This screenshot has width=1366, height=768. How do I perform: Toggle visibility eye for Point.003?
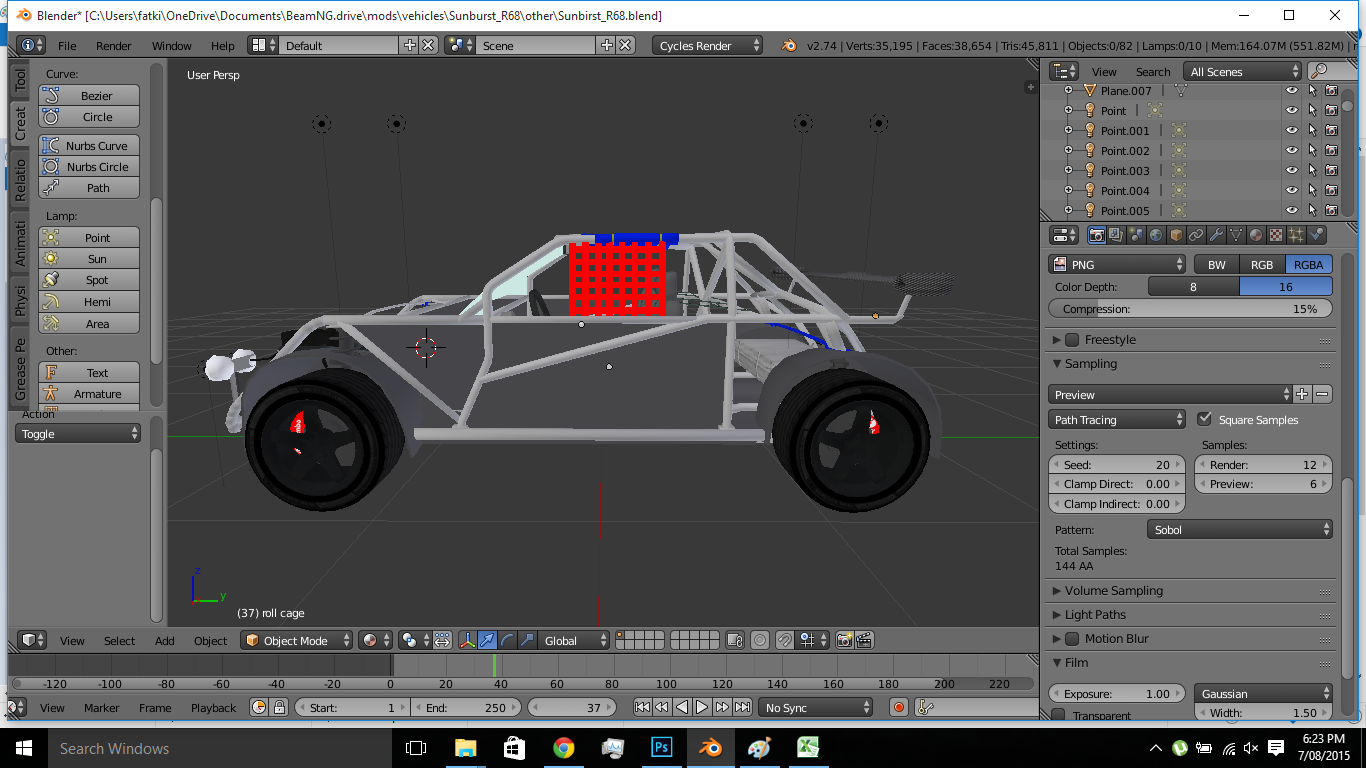click(x=1291, y=171)
